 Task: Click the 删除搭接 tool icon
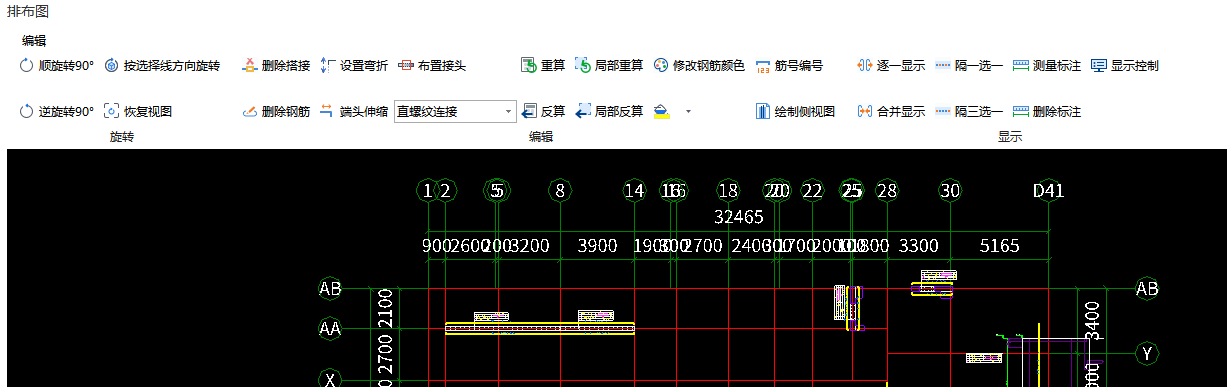click(x=250, y=66)
